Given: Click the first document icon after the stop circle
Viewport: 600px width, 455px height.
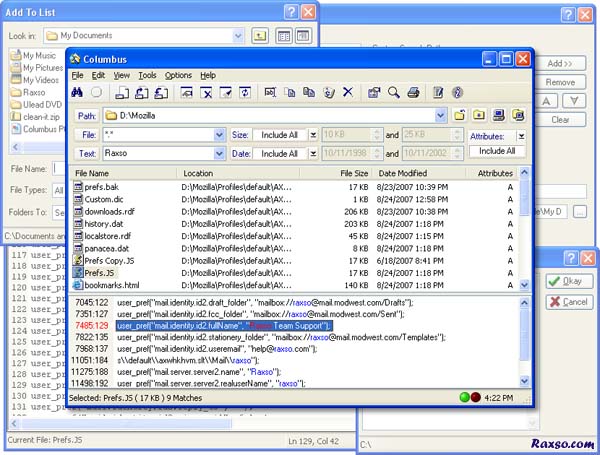Looking at the screenshot, I should [122, 92].
